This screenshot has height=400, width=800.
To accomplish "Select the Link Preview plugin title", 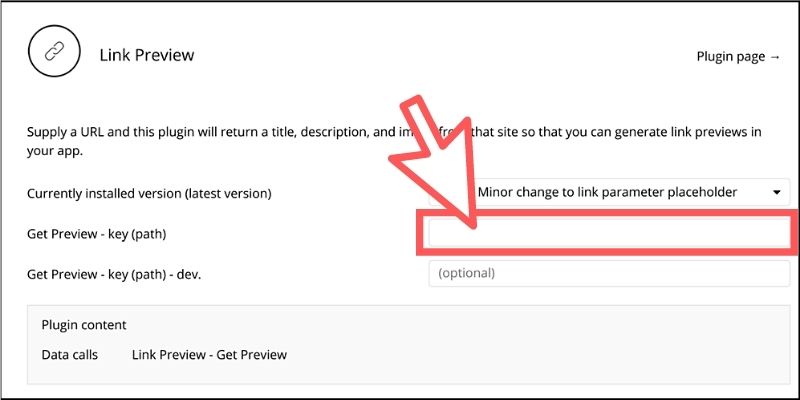I will (x=147, y=55).
